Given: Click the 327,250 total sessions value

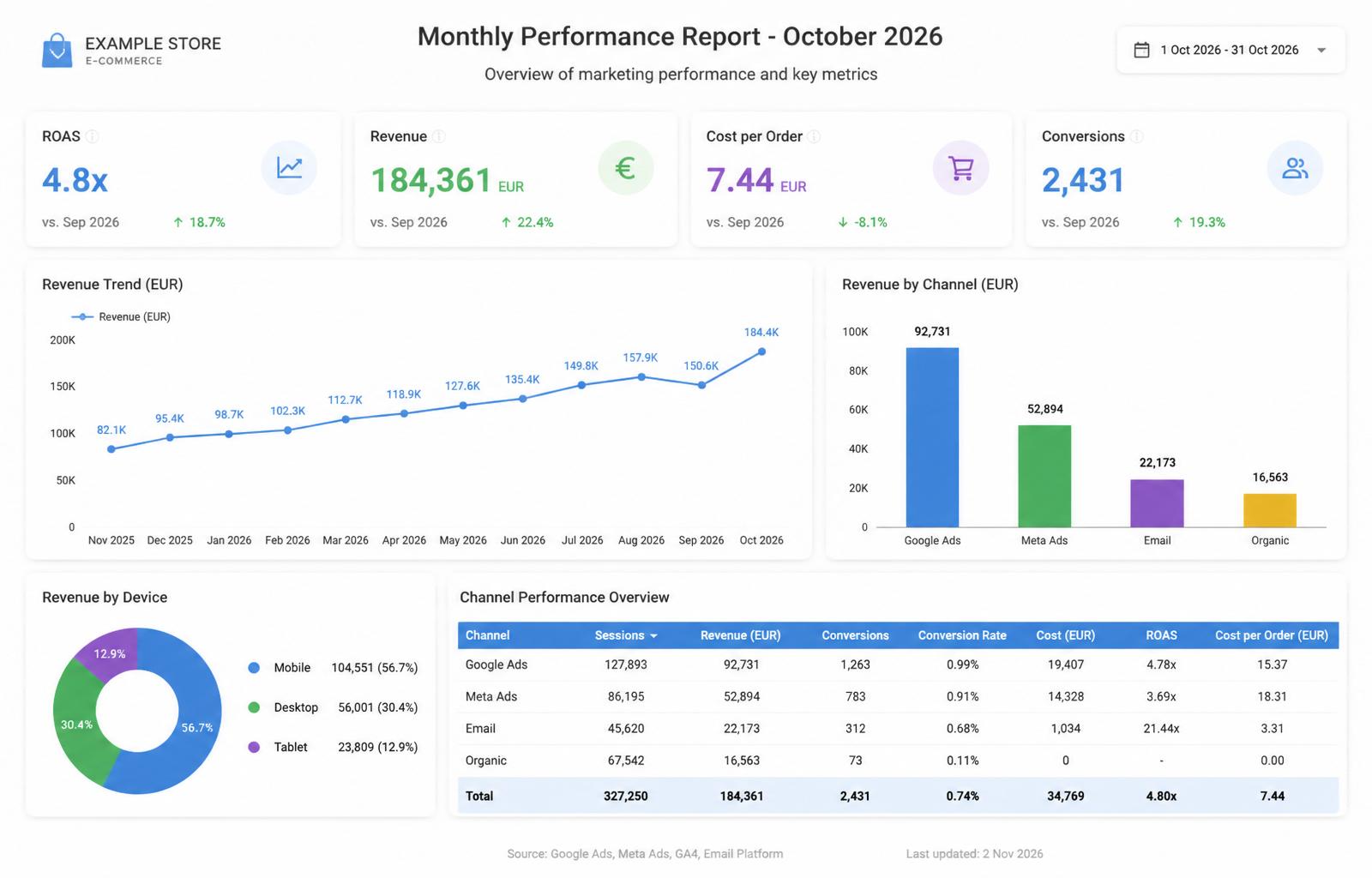Looking at the screenshot, I should click(x=626, y=796).
